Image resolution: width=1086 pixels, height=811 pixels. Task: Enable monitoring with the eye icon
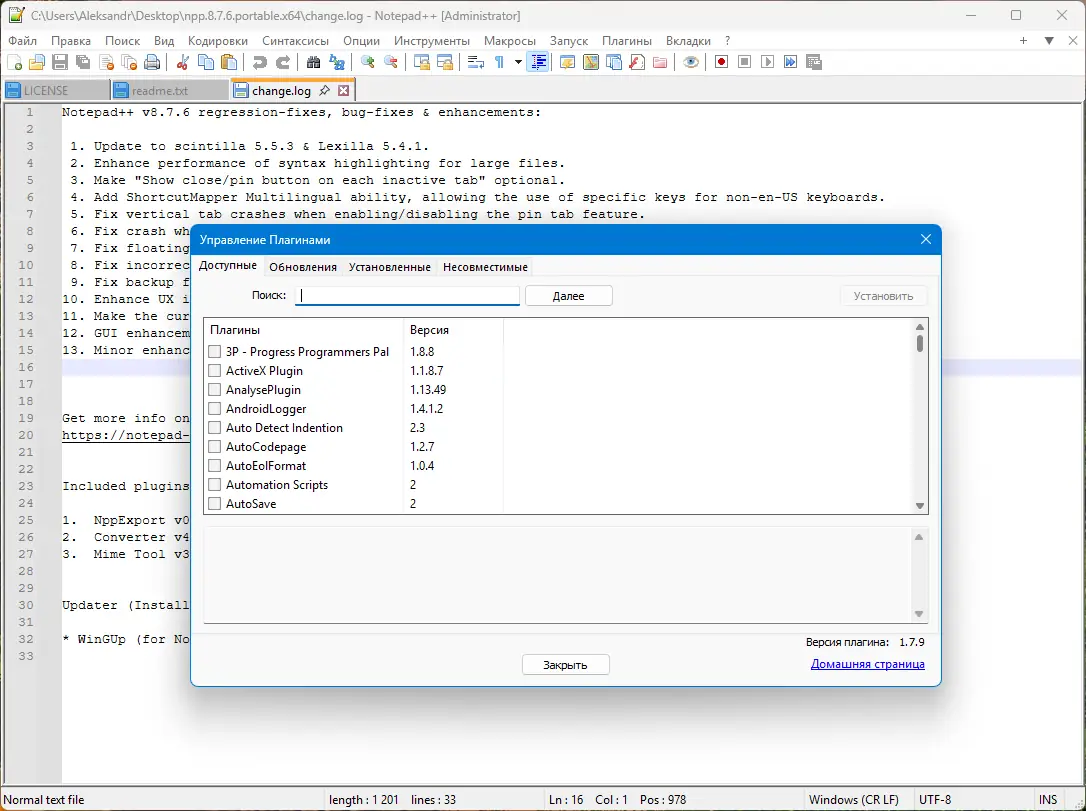(690, 61)
